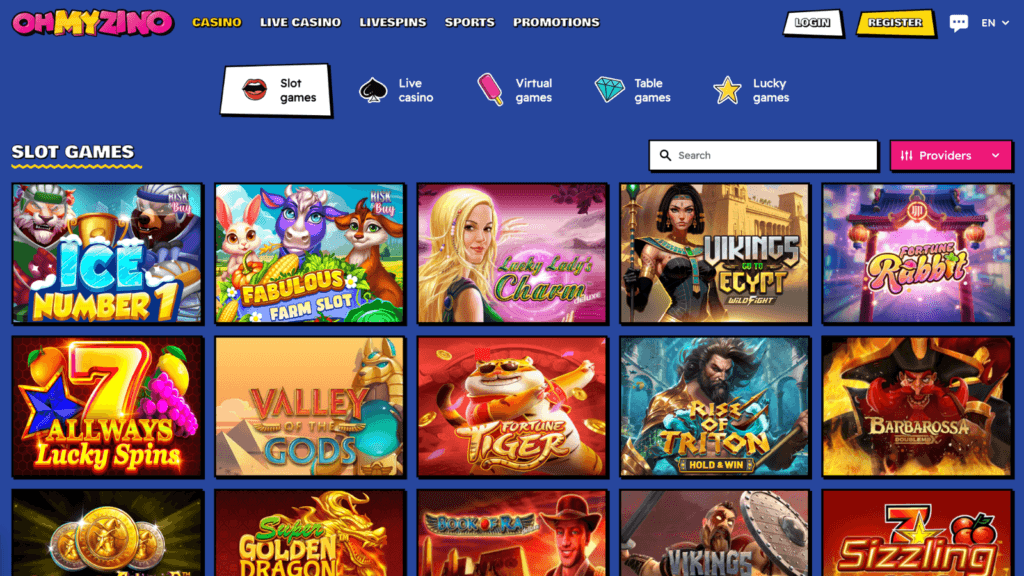
Task: Open the EN language selector
Action: [x=995, y=23]
